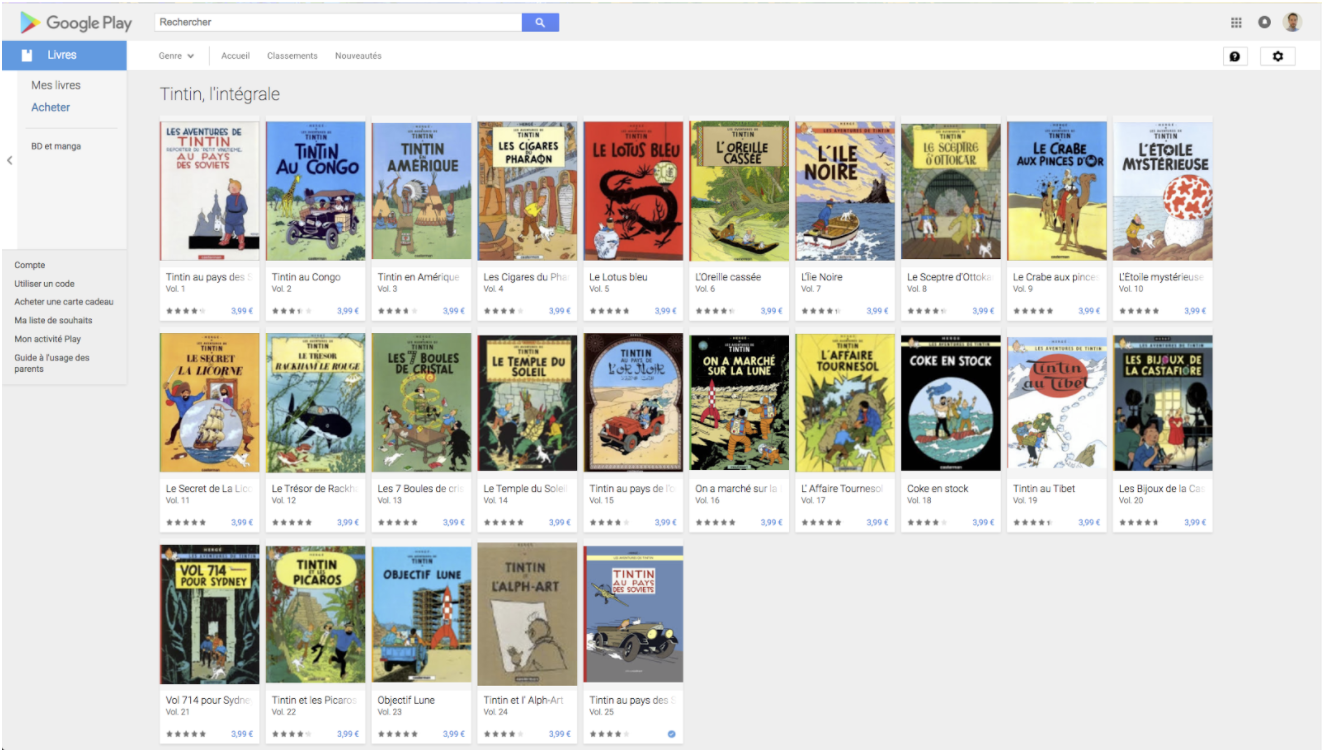Click the 3,99 € price of Vol. 17
The image size is (1324, 754).
click(x=877, y=522)
